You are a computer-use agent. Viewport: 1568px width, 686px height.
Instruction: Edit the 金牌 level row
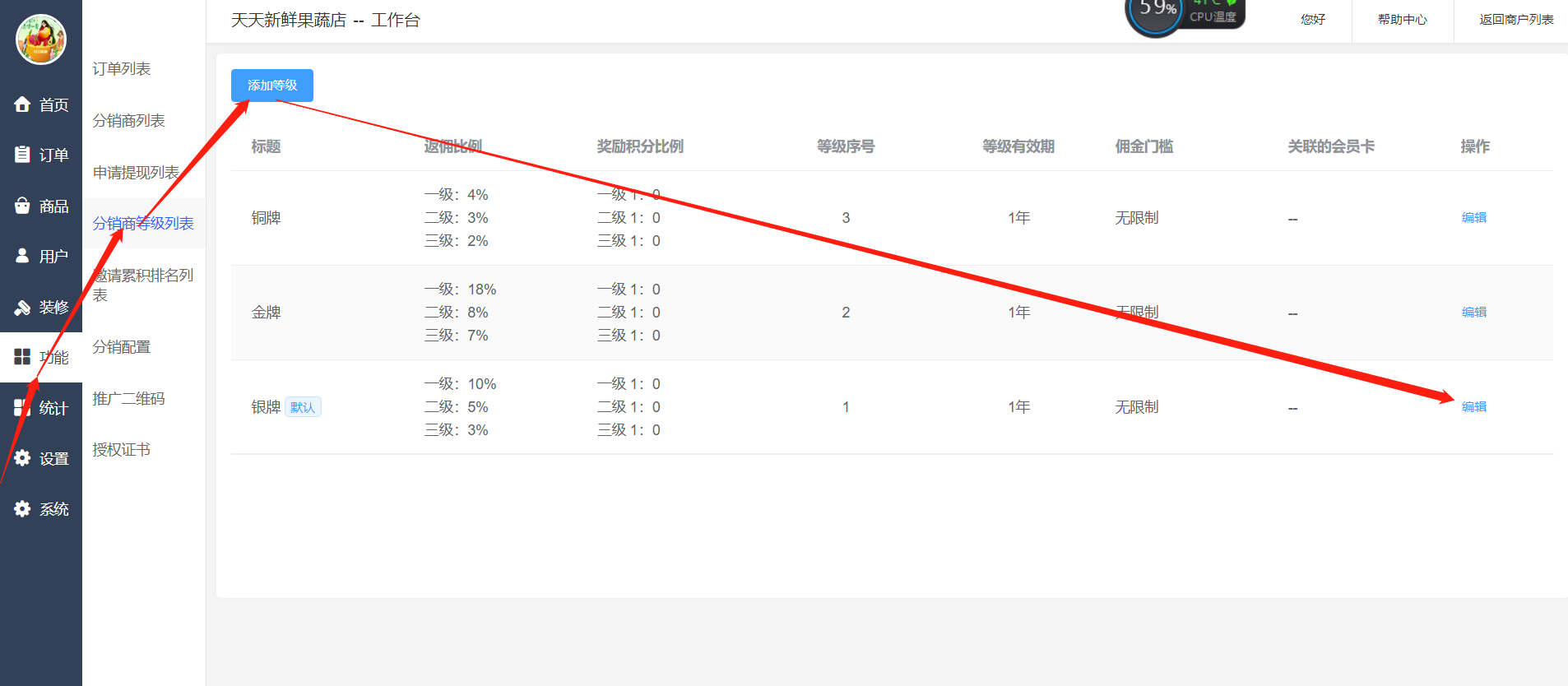[1474, 313]
